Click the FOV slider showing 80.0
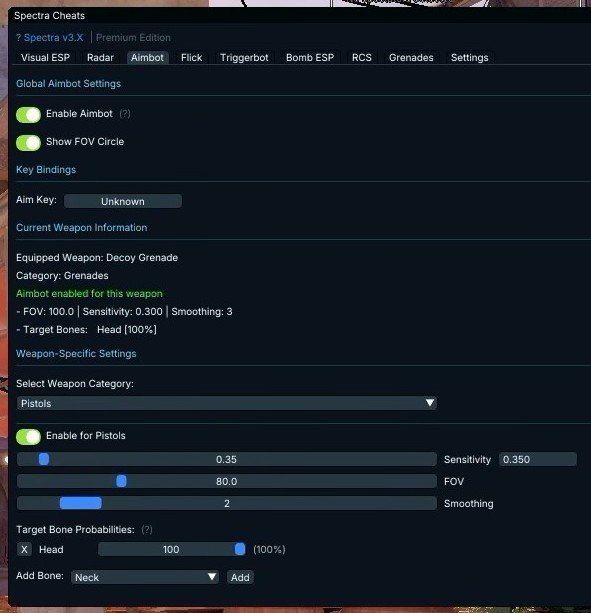The width and height of the screenshot is (591, 613). tap(227, 481)
